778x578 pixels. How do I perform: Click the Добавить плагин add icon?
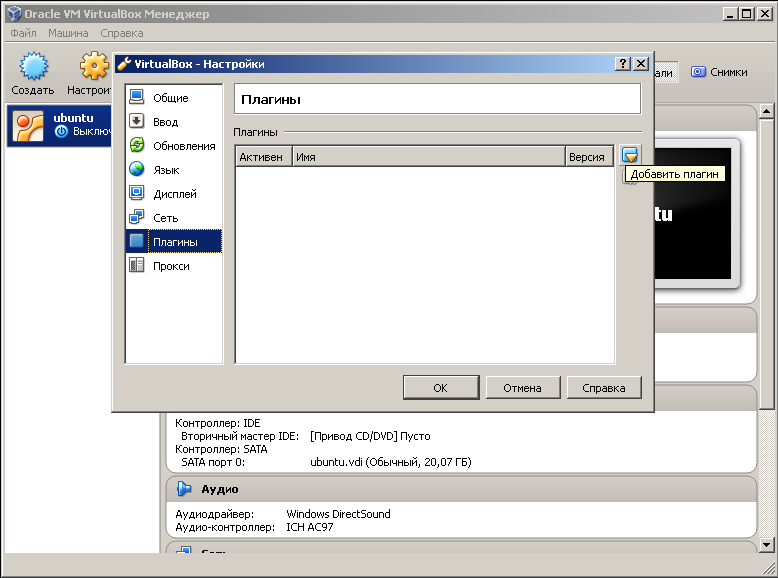(630, 155)
